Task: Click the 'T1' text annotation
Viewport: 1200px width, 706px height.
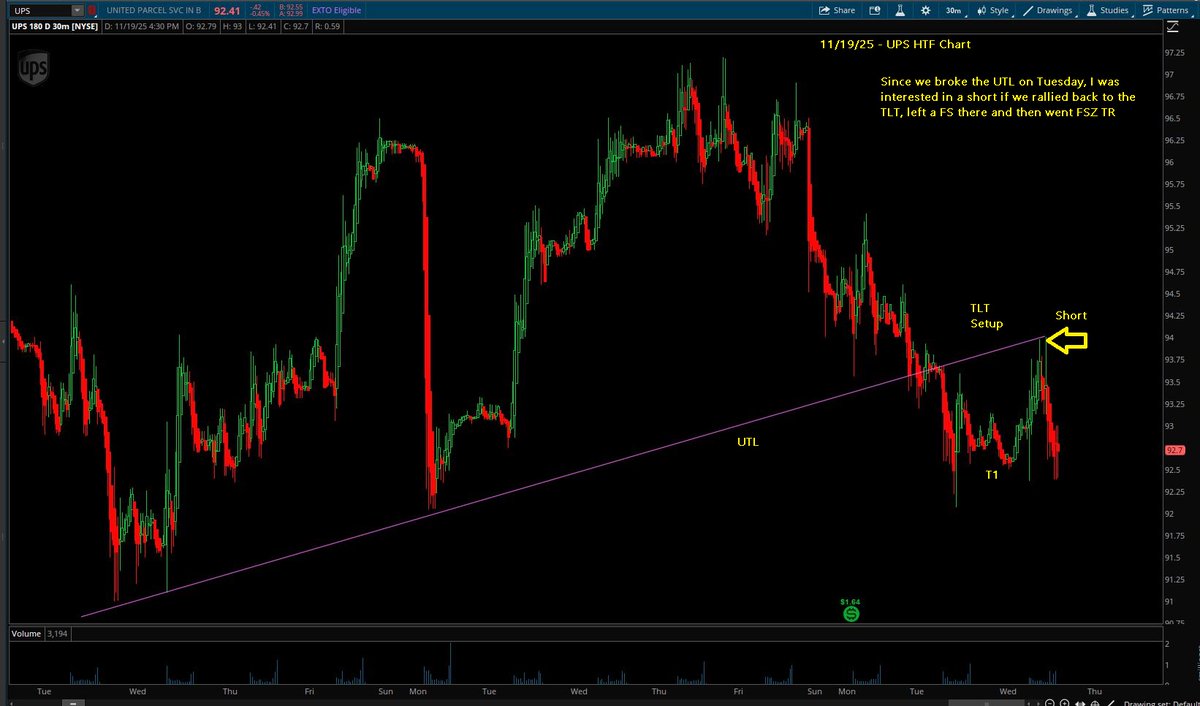Action: [x=991, y=475]
